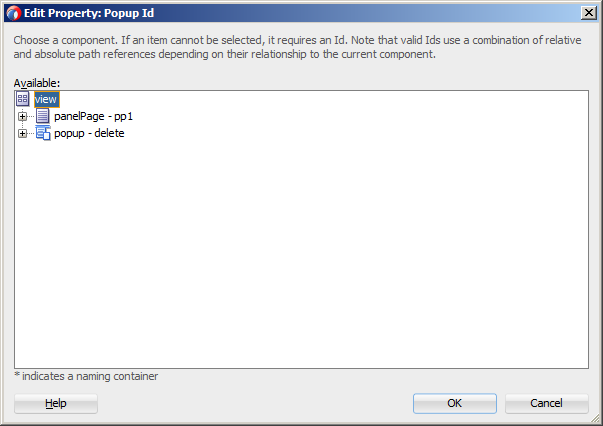Choose popup - delete in the tree
Viewport: 603px width, 426px height.
[89, 133]
